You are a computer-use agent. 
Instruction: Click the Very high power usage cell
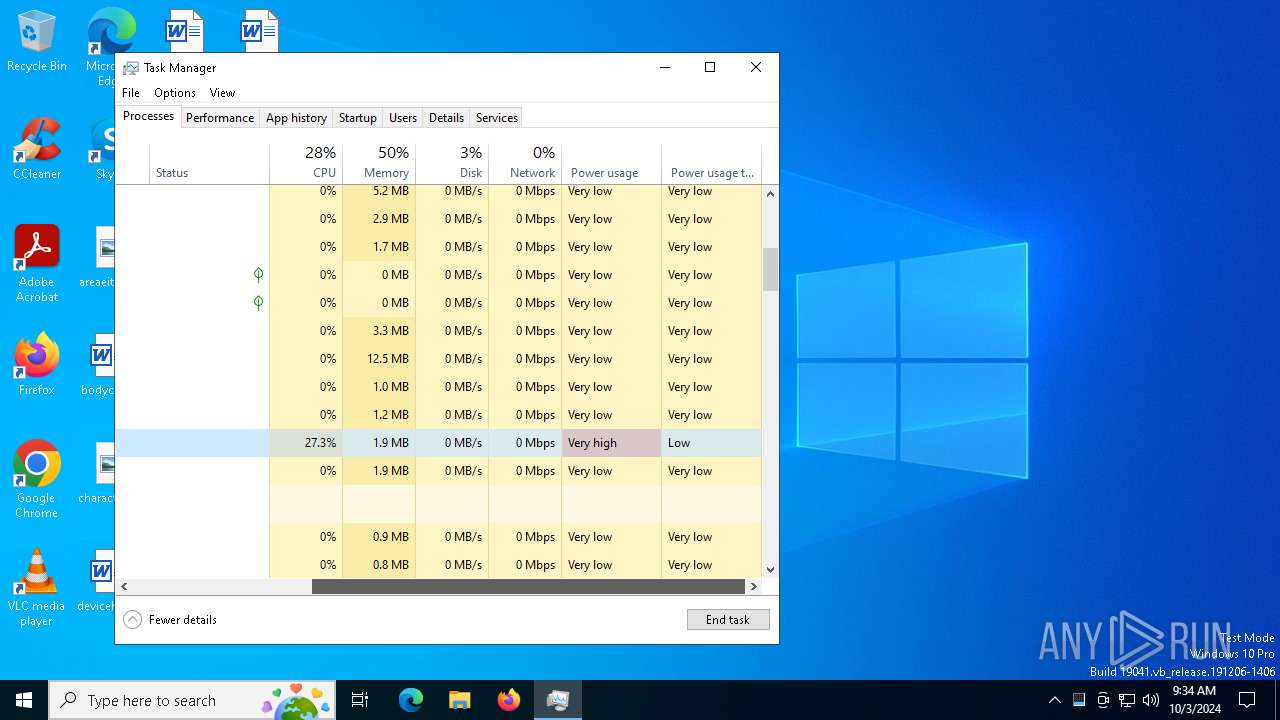(x=611, y=443)
